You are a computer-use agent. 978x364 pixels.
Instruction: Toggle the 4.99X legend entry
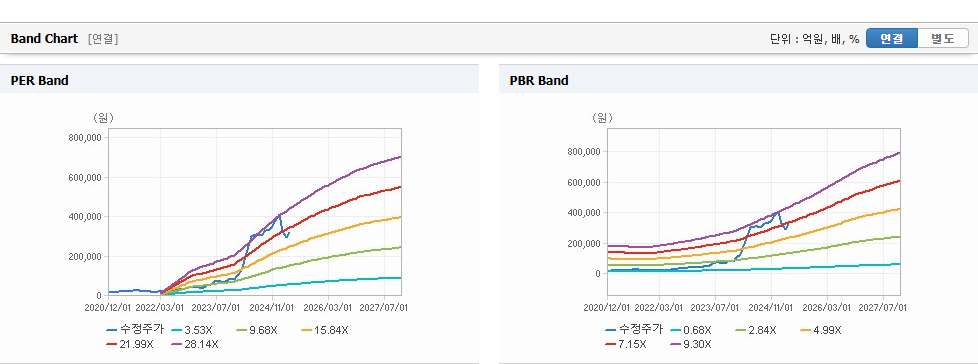(821, 330)
